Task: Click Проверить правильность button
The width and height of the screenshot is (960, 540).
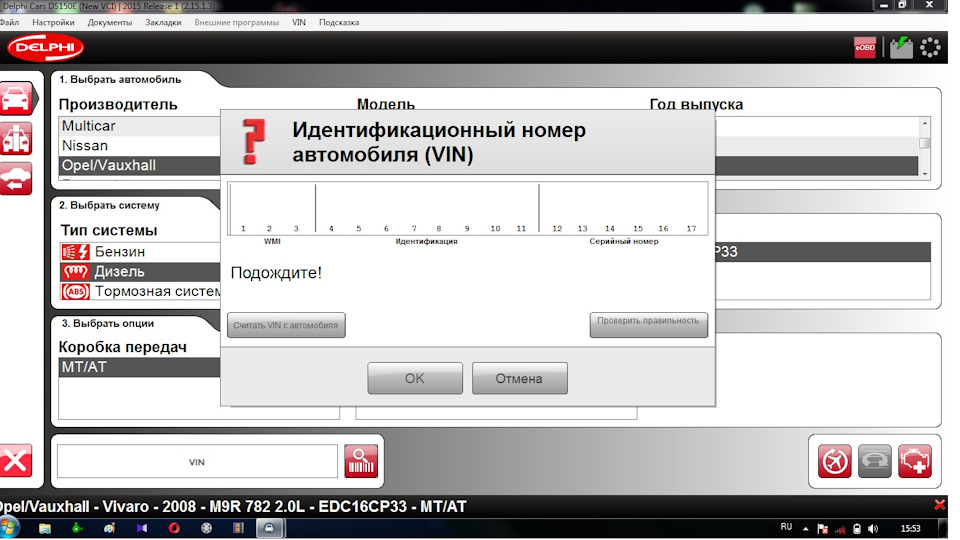Action: point(648,324)
